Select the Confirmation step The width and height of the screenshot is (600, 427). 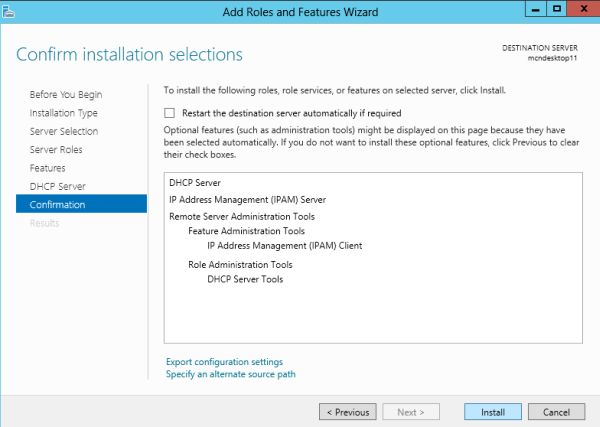point(58,205)
